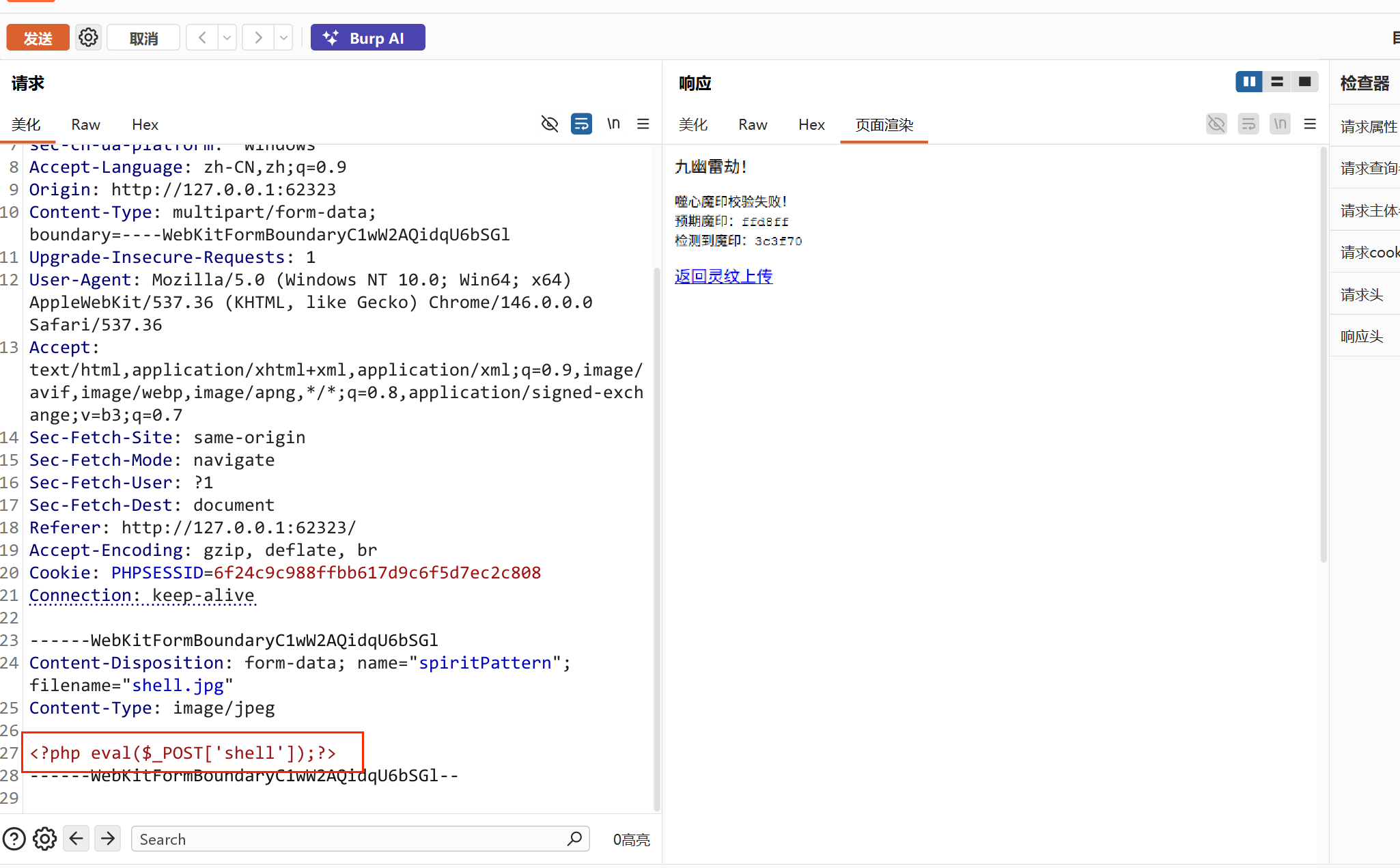
Task: Click the 取消 cancel button
Action: [143, 38]
